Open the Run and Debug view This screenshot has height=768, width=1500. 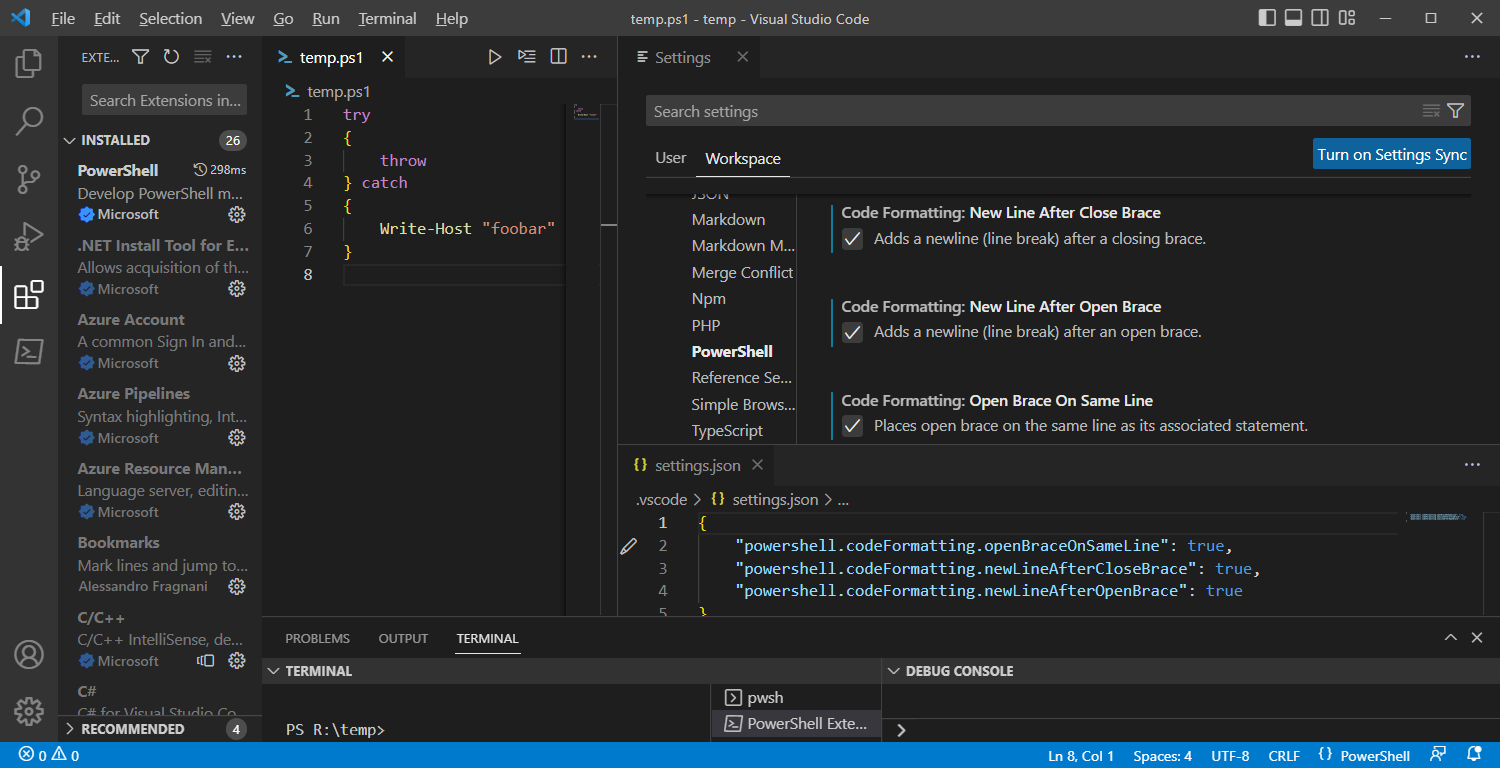[x=28, y=236]
